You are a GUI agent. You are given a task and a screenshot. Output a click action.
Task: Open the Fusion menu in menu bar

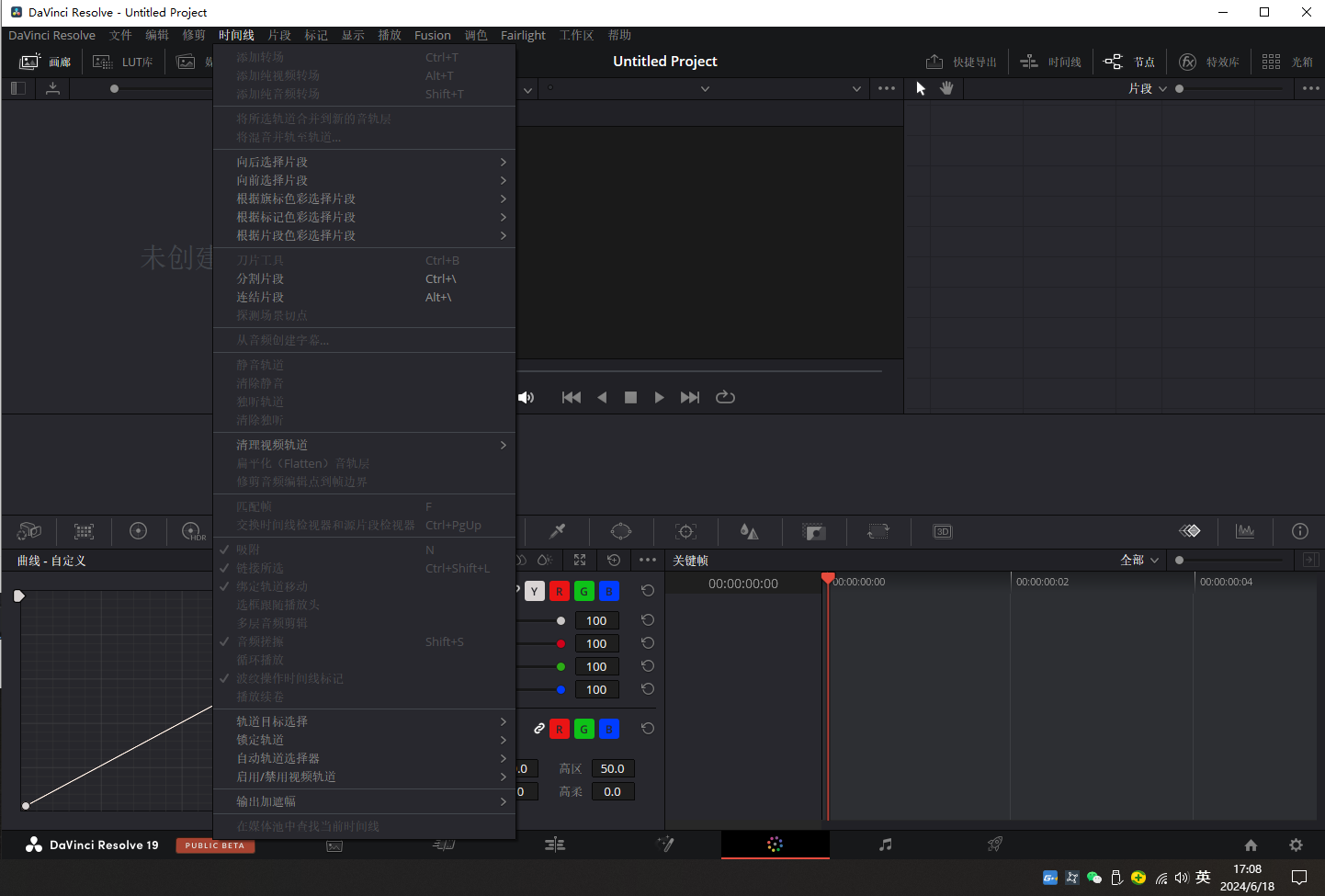point(432,35)
